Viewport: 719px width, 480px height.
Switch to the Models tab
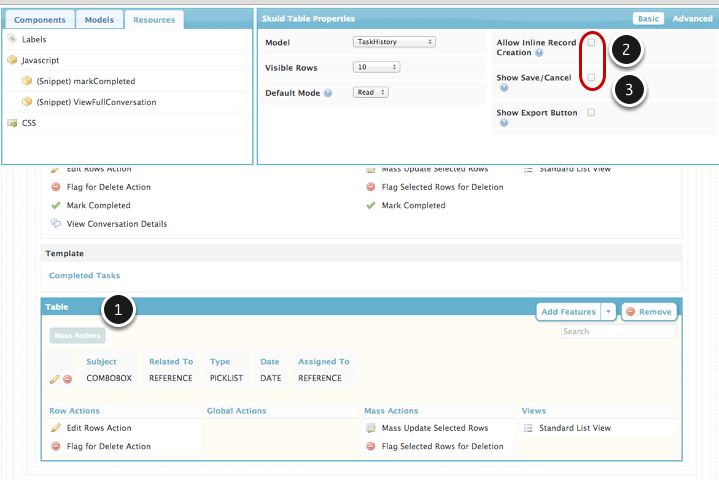click(x=98, y=20)
